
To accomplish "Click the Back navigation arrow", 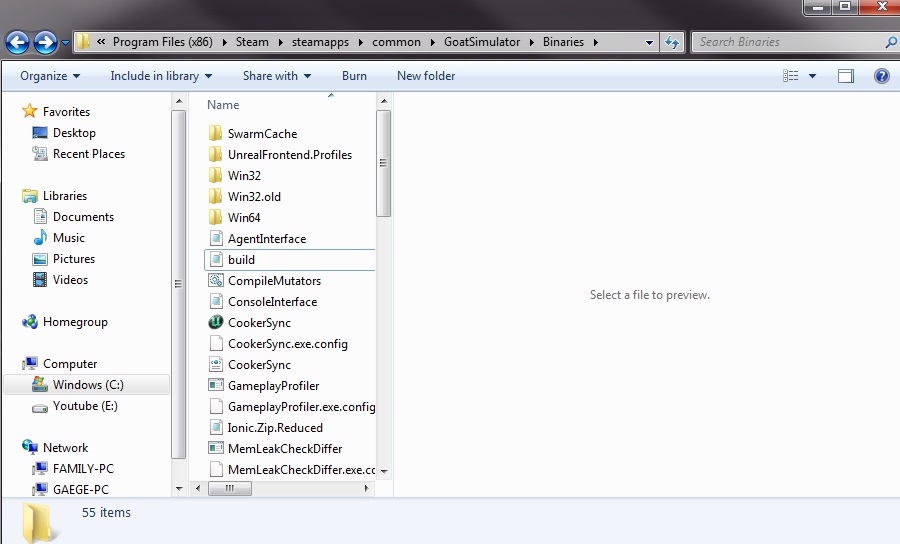I will 18,42.
